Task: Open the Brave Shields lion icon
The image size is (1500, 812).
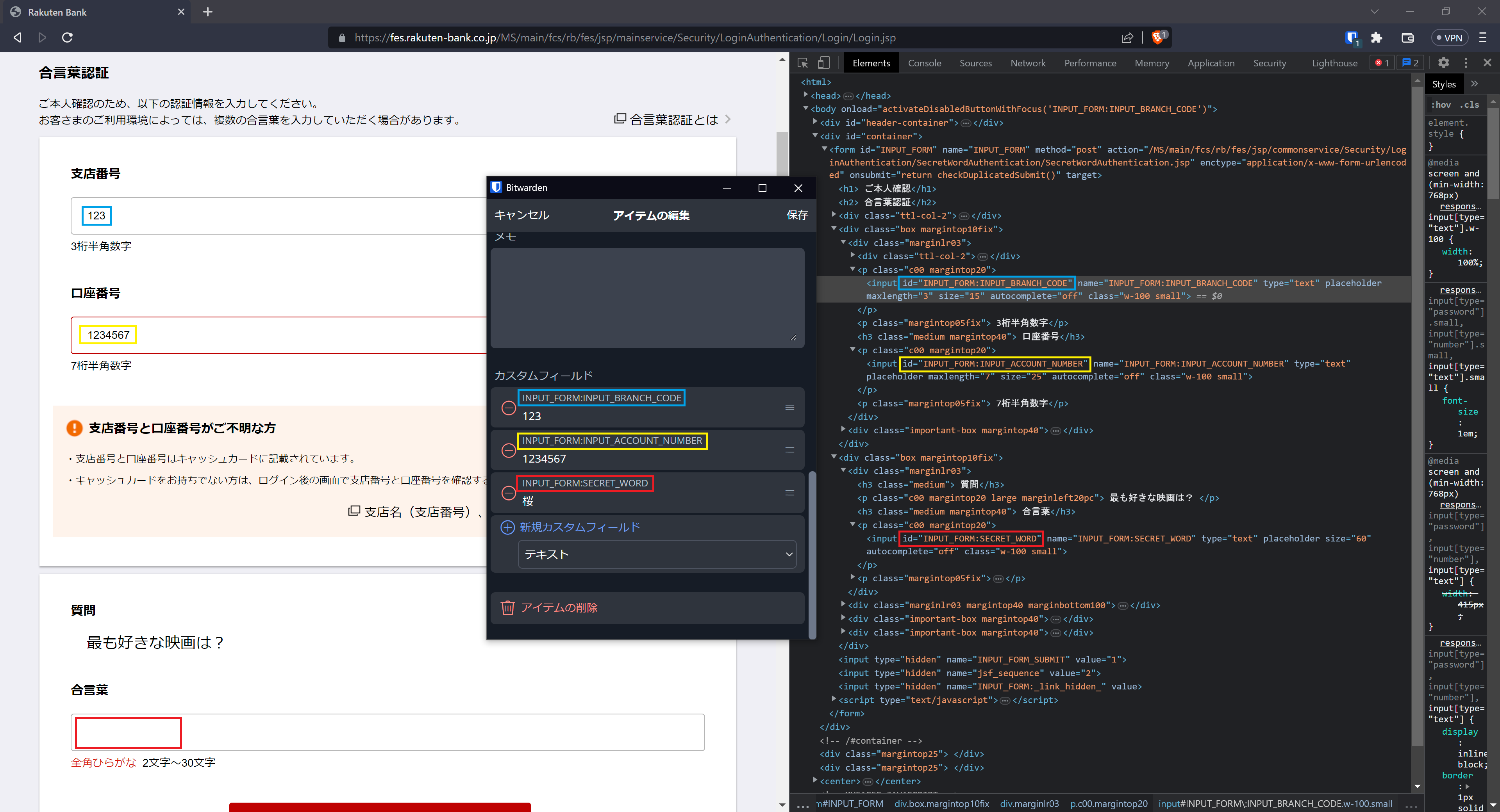Action: (1158, 37)
